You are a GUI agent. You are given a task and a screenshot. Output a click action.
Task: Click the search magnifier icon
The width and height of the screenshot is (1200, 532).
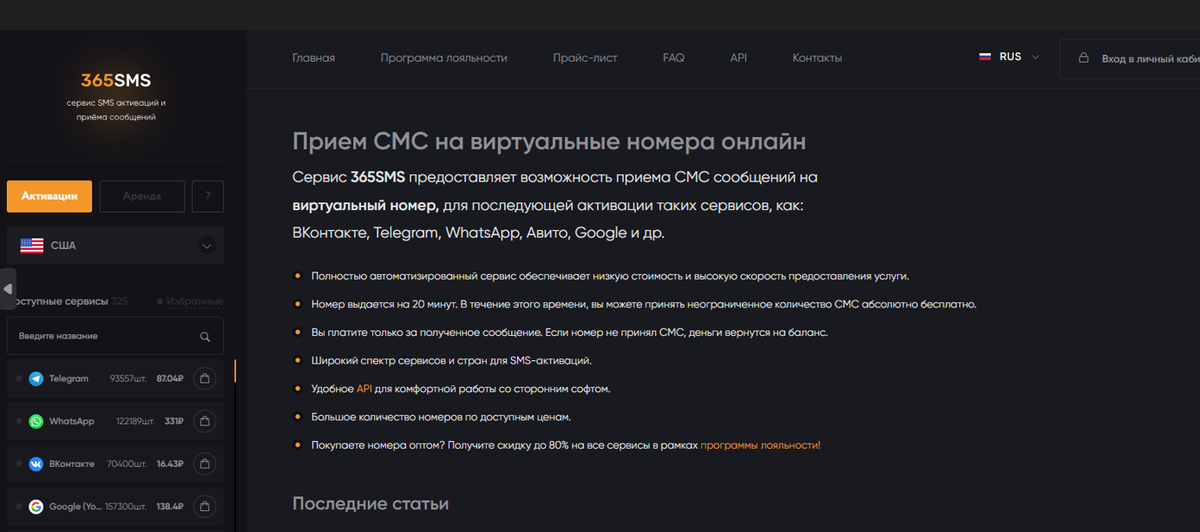[x=205, y=337]
